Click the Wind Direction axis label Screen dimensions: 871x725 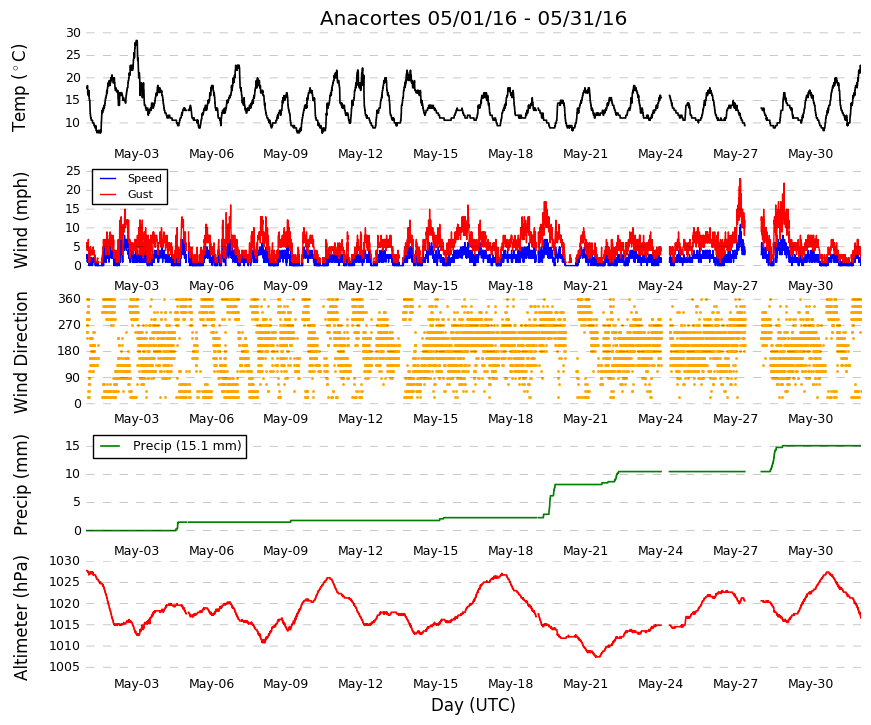20,352
